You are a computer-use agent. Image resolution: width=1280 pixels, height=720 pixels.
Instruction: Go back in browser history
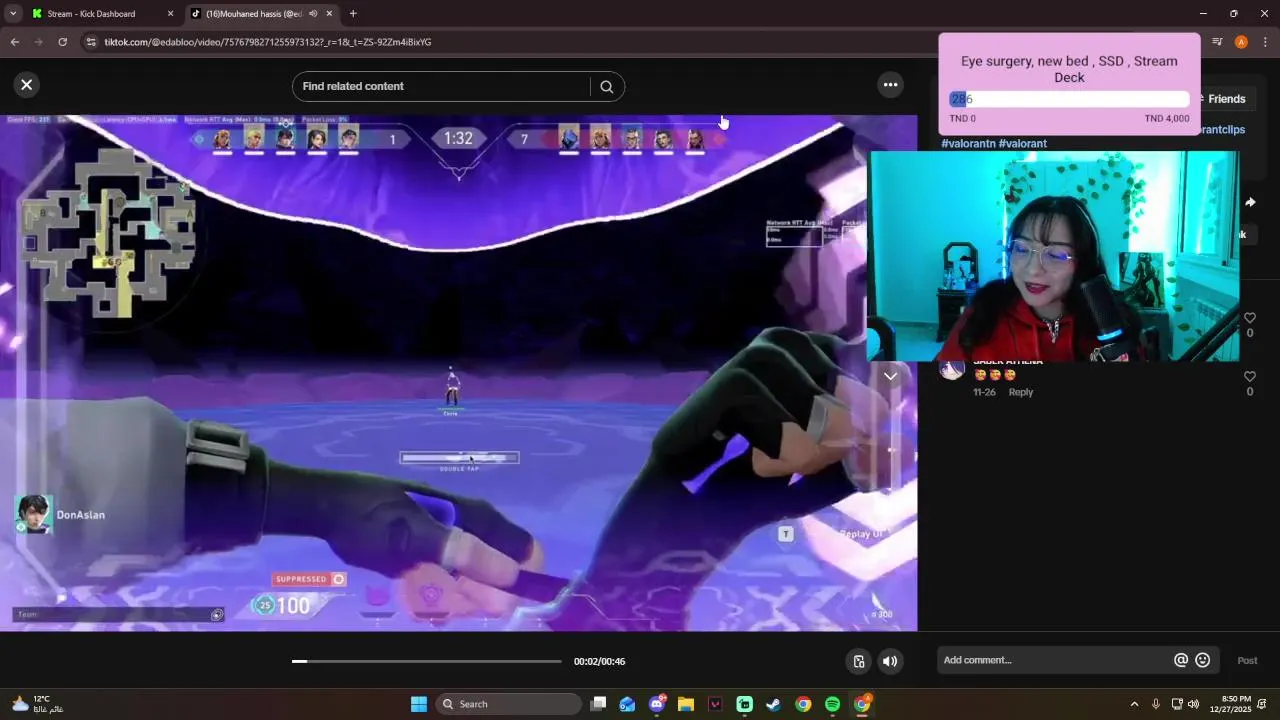[14, 42]
